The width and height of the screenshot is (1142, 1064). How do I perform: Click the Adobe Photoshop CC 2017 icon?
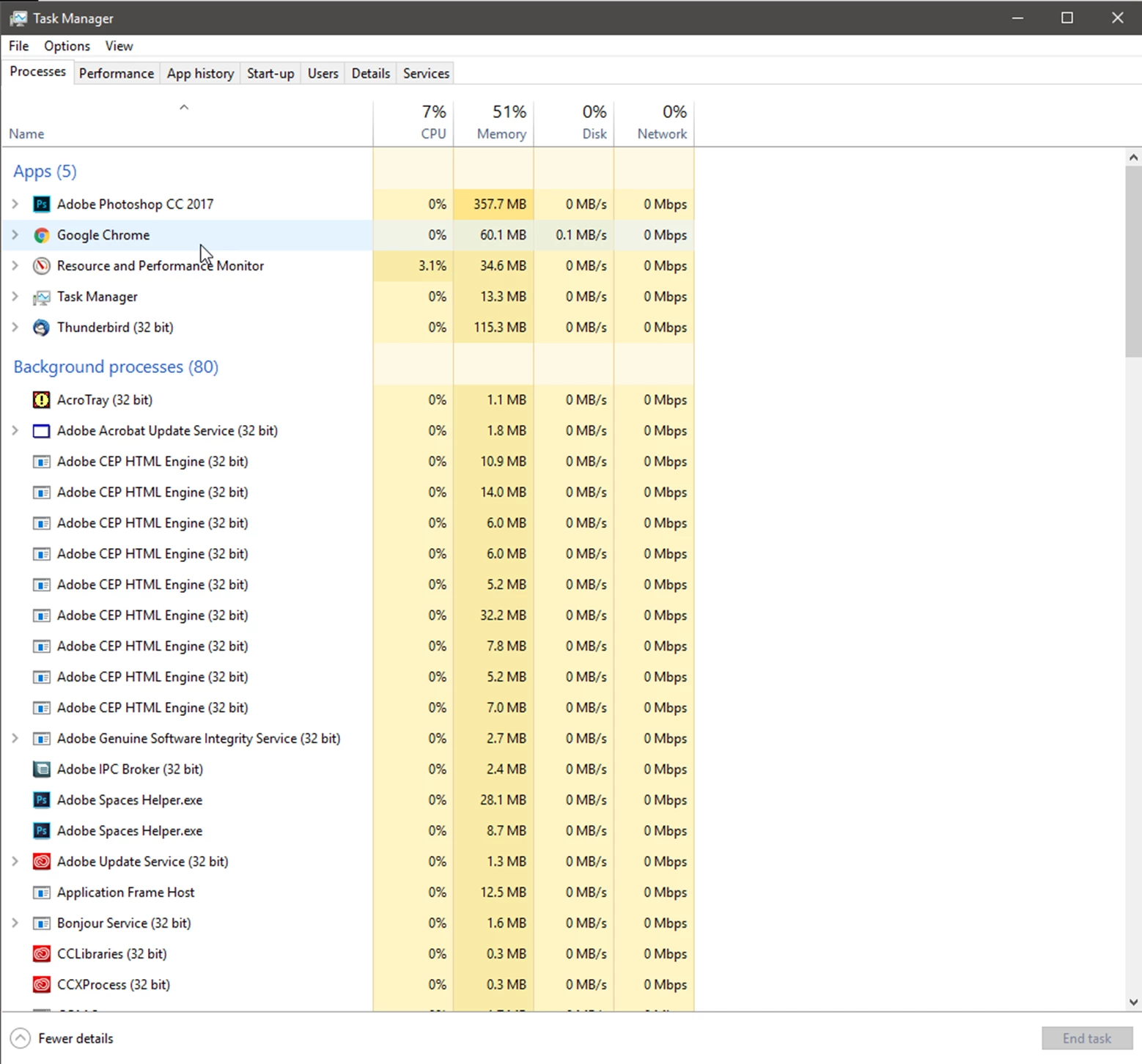click(42, 204)
